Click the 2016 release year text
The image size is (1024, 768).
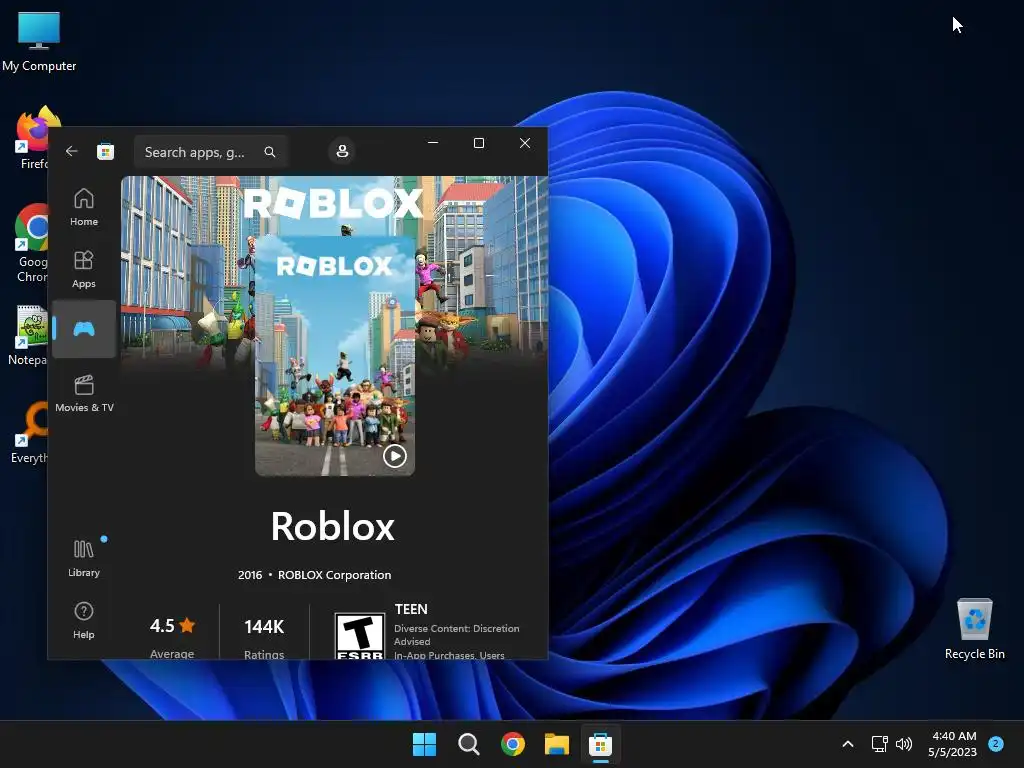tap(249, 575)
